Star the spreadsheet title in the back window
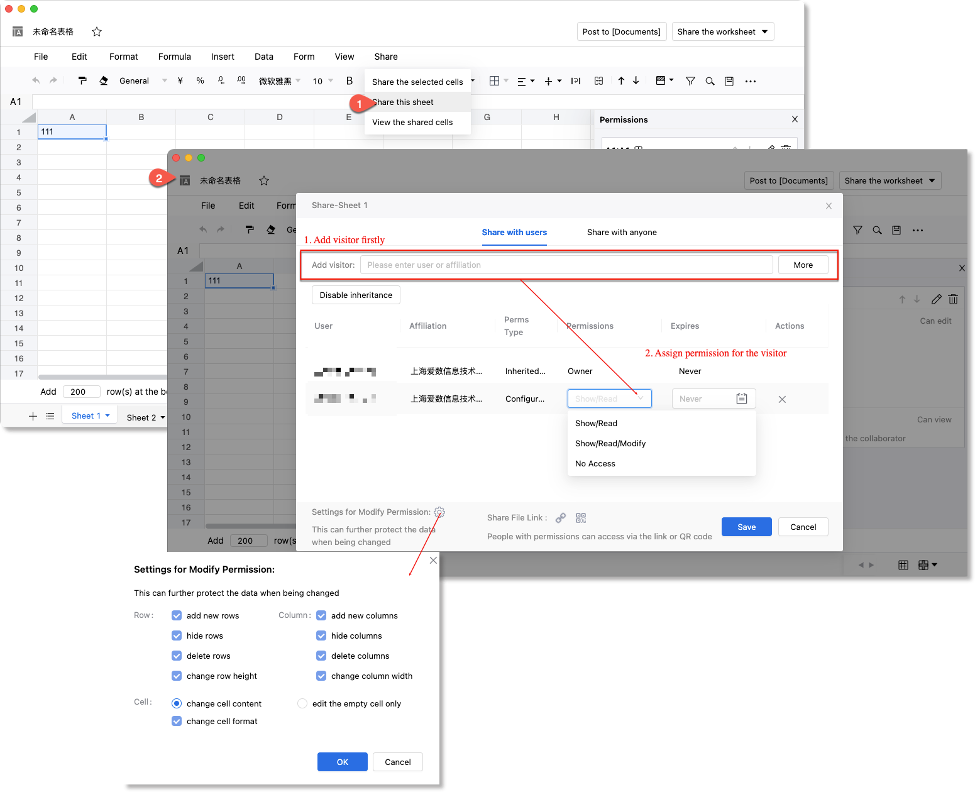976x792 pixels. click(x=97, y=32)
